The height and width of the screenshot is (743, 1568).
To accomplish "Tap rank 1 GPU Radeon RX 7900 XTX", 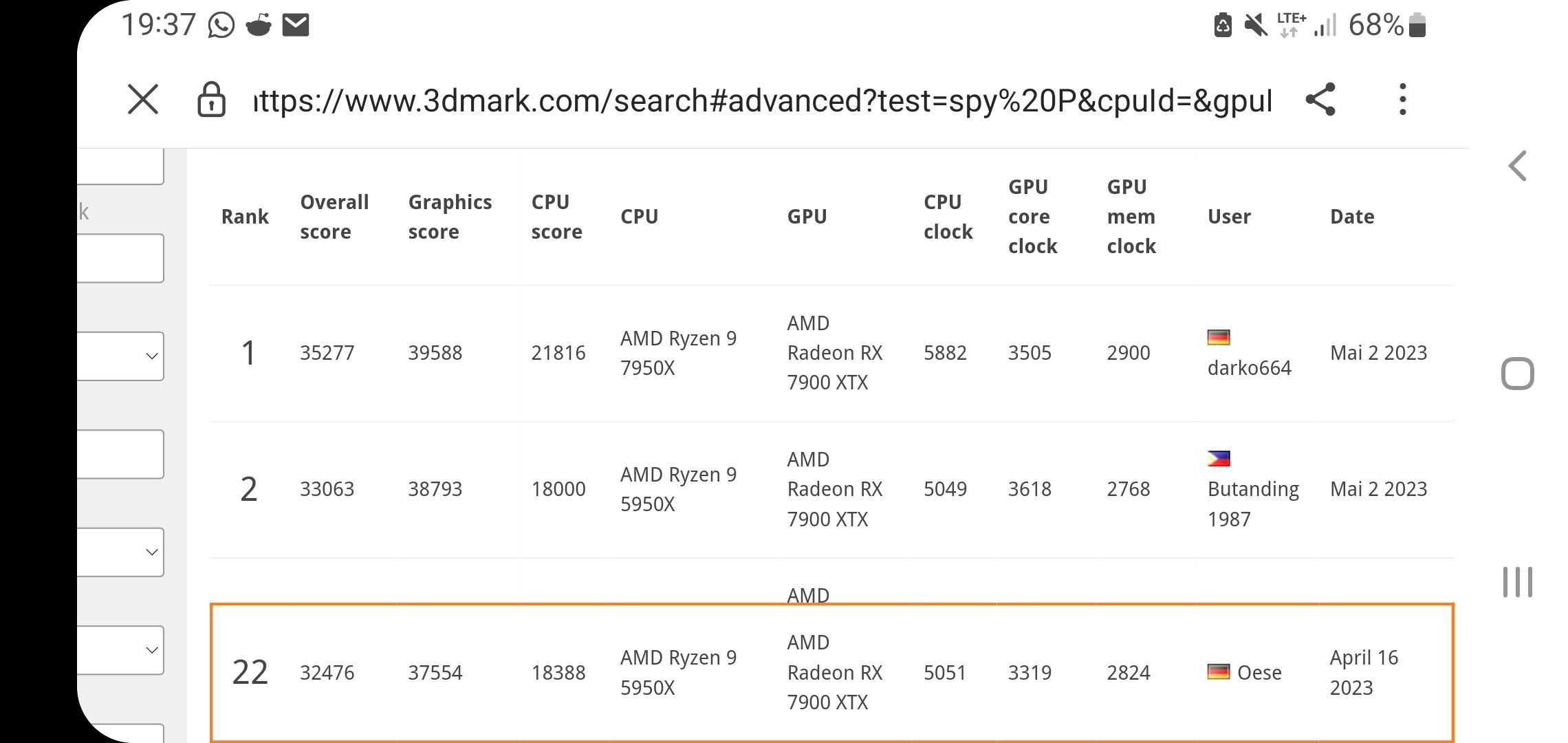I will [835, 353].
